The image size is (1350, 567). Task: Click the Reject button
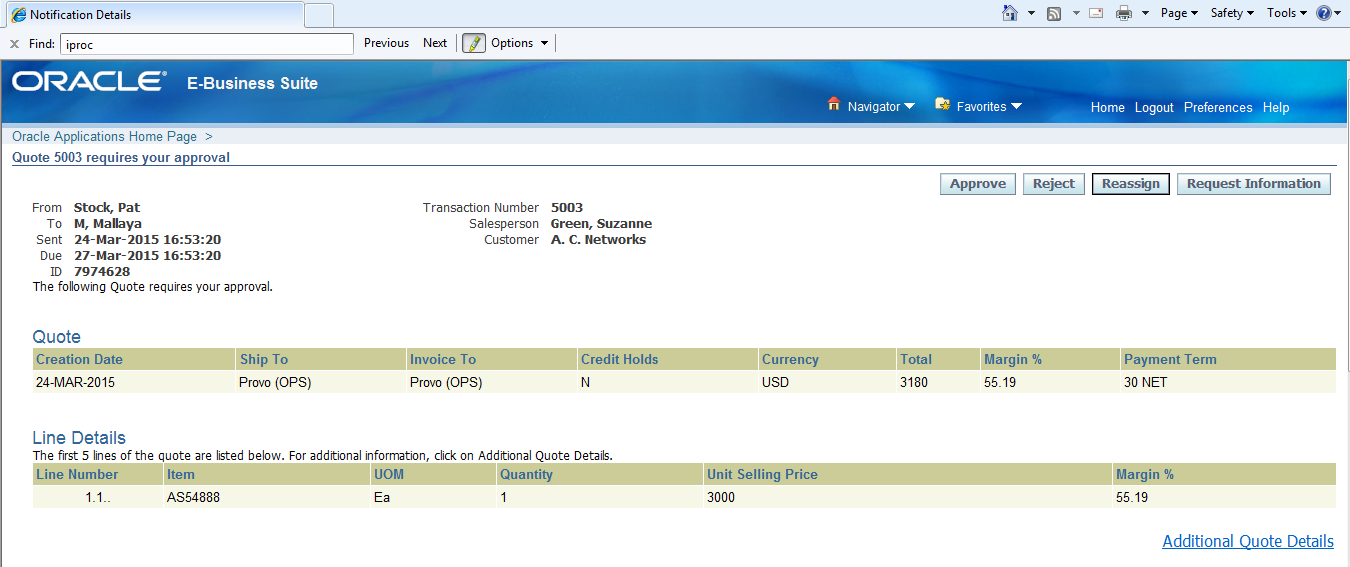click(x=1054, y=184)
